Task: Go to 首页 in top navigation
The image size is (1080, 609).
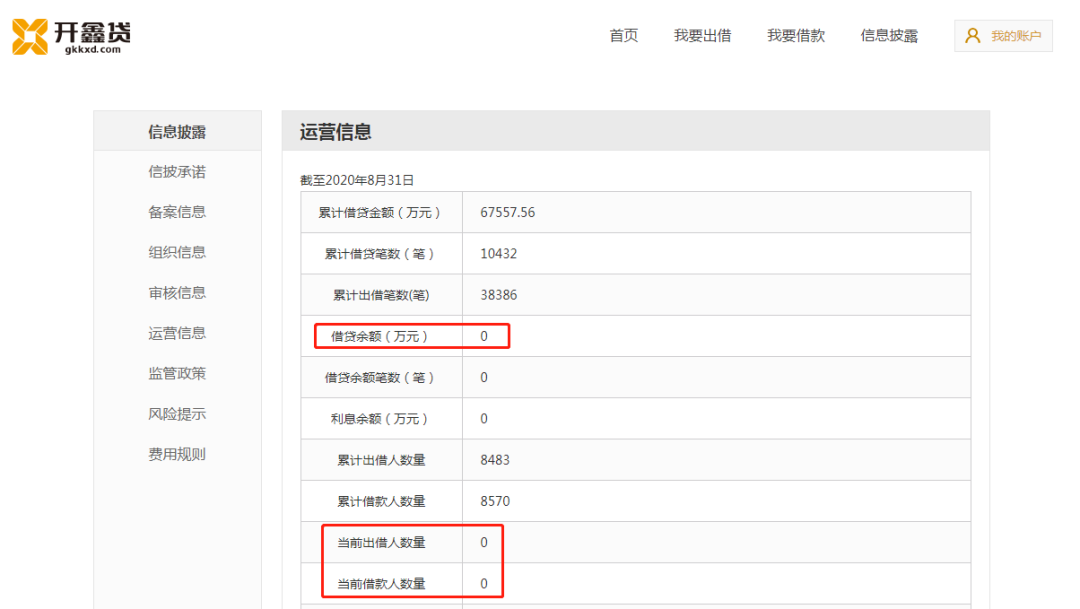Action: pyautogui.click(x=623, y=36)
